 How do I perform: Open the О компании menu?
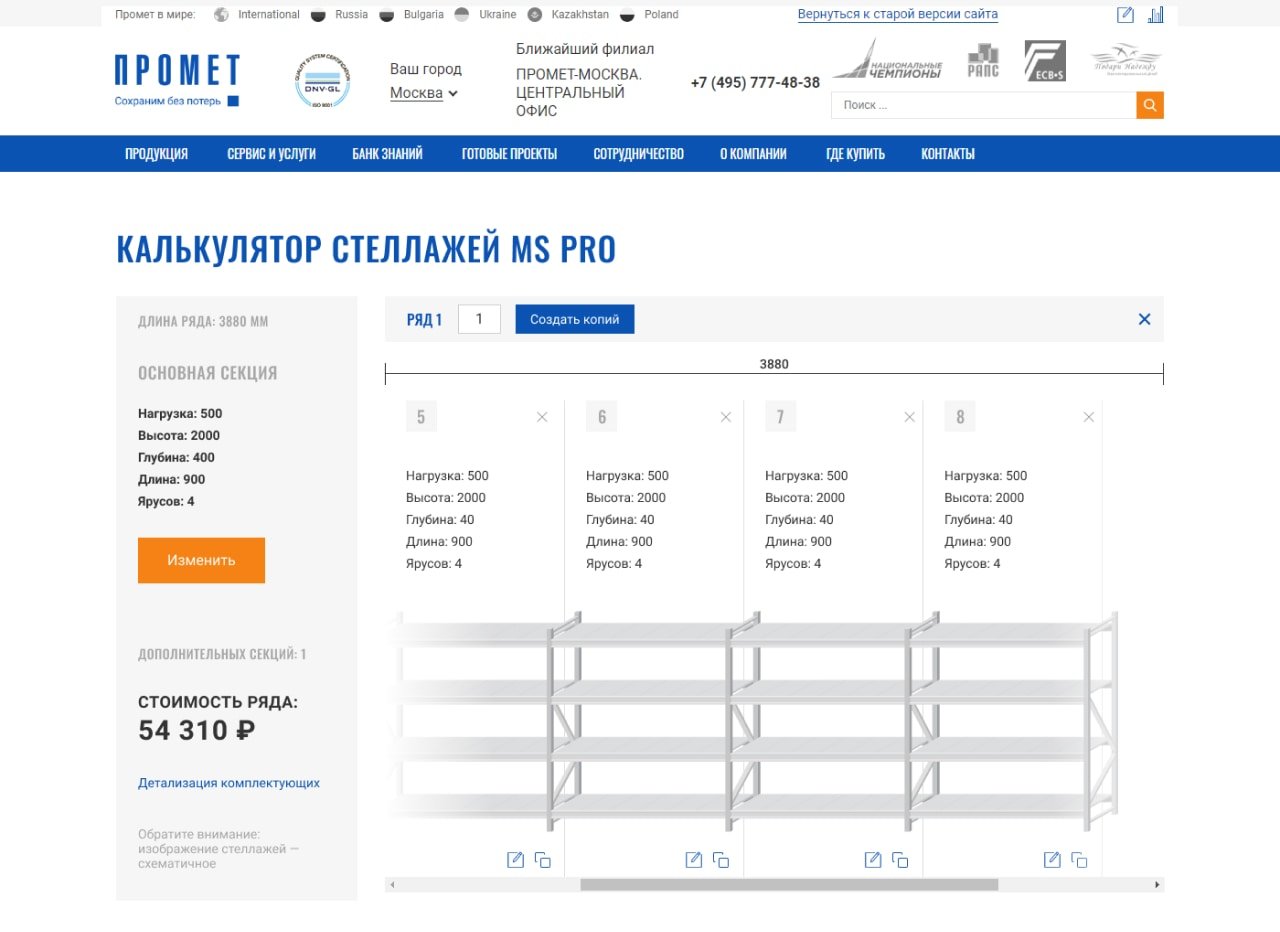point(753,154)
